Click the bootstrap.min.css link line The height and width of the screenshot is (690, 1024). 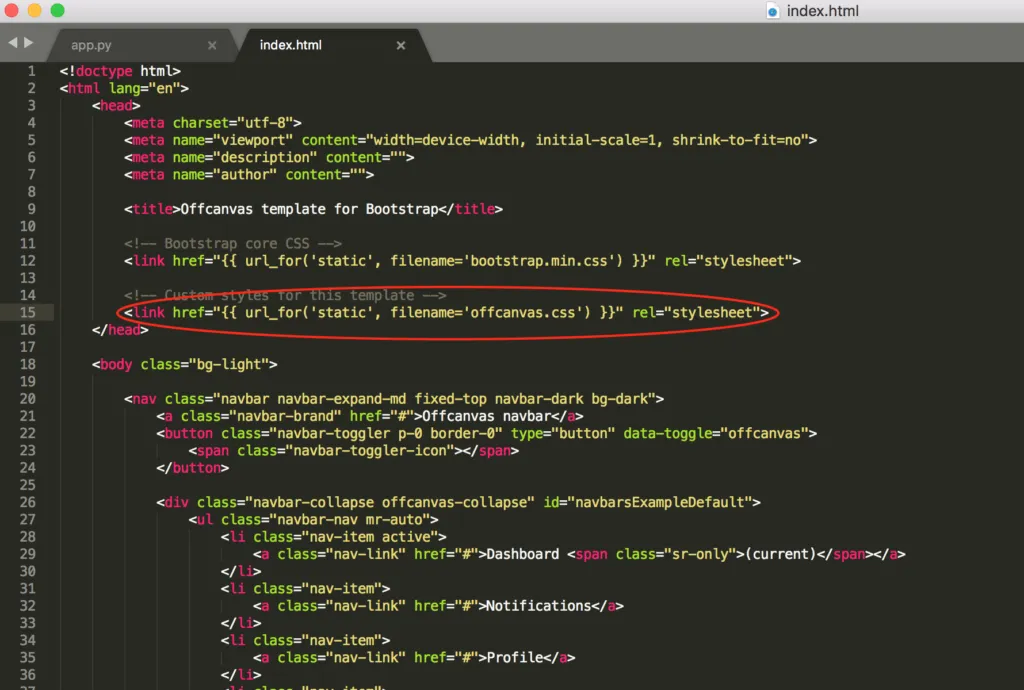(x=462, y=261)
